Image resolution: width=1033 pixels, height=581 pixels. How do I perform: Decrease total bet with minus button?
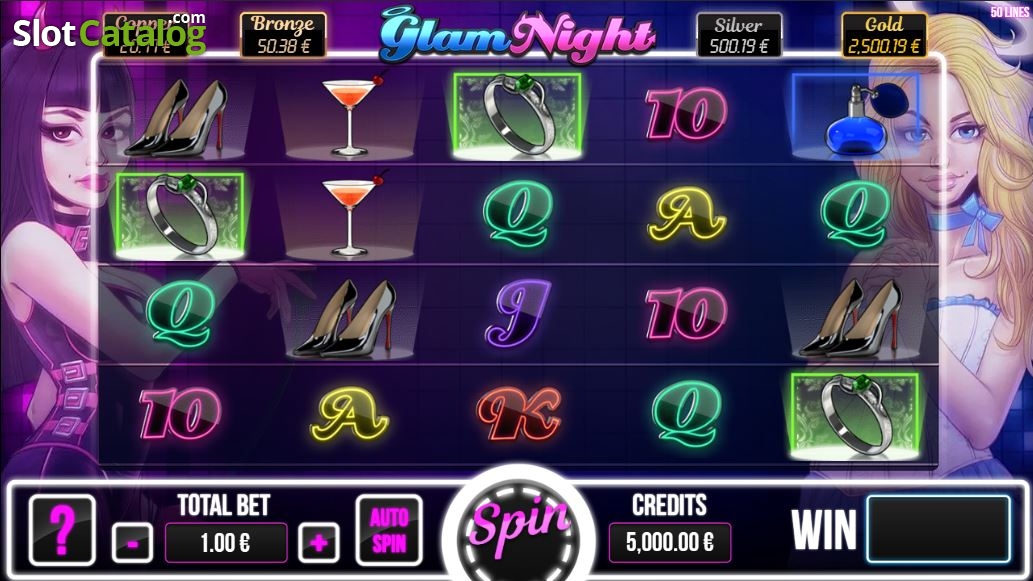(132, 543)
